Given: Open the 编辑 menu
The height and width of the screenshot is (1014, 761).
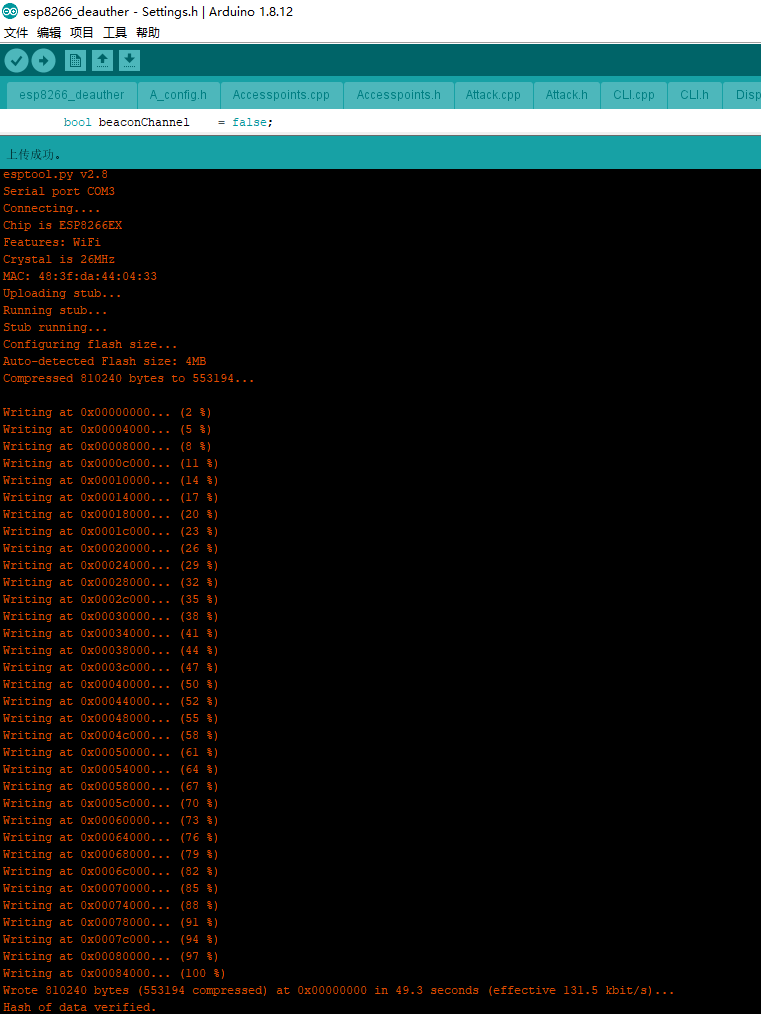Looking at the screenshot, I should coord(48,32).
